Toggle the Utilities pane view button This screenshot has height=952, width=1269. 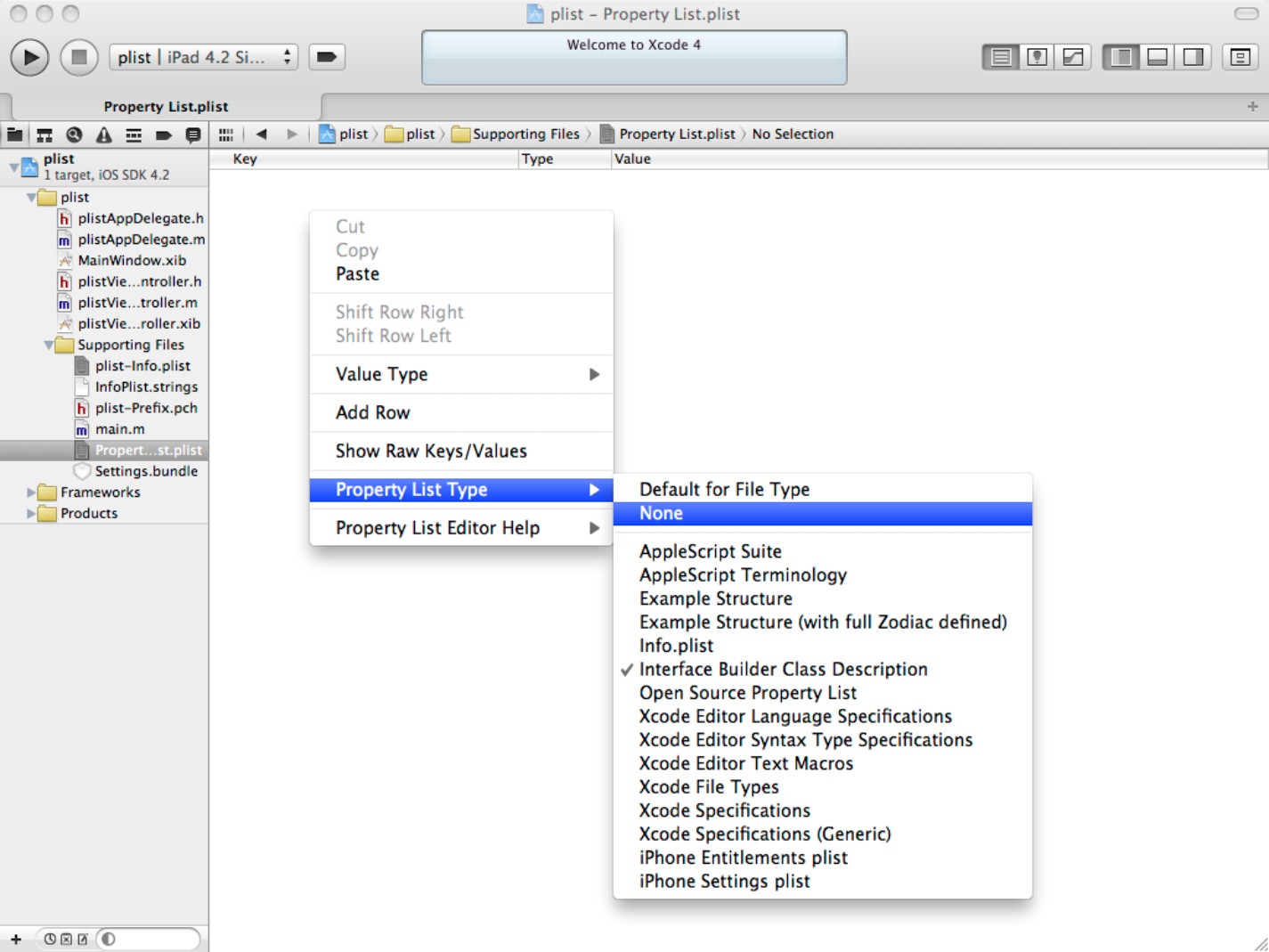coord(1193,57)
